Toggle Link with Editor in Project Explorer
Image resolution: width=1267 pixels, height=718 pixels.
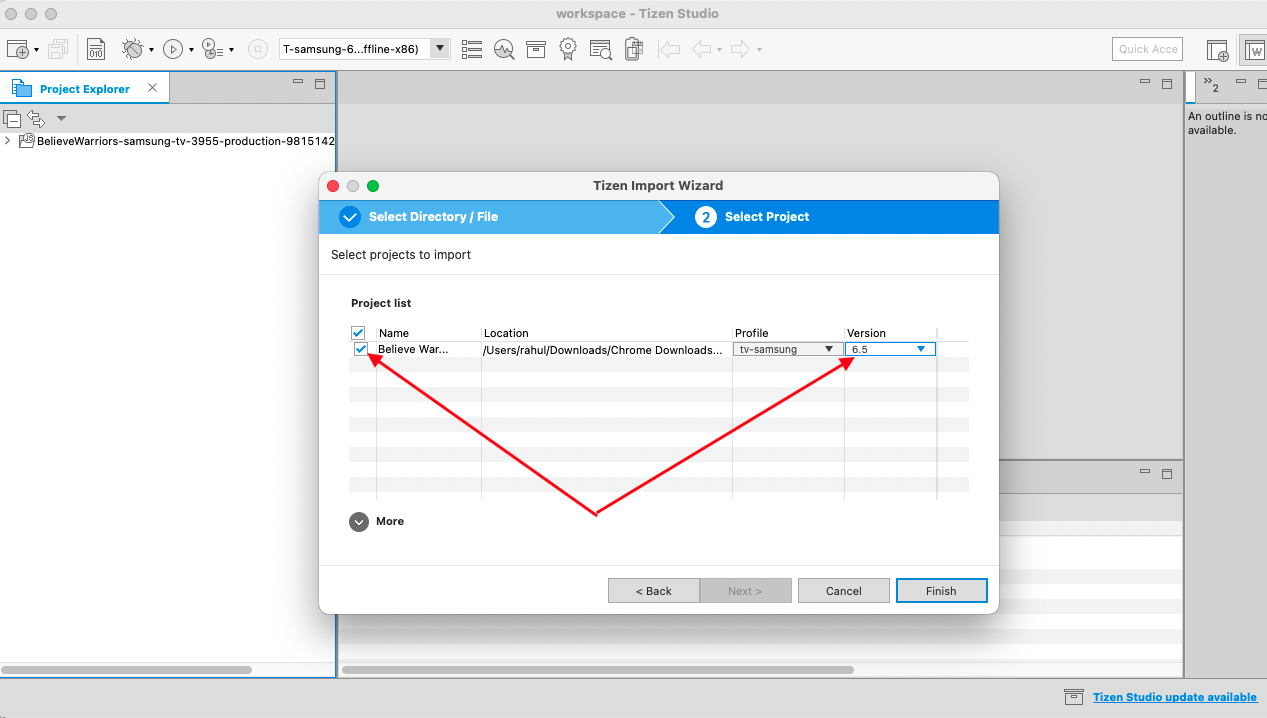coord(36,118)
